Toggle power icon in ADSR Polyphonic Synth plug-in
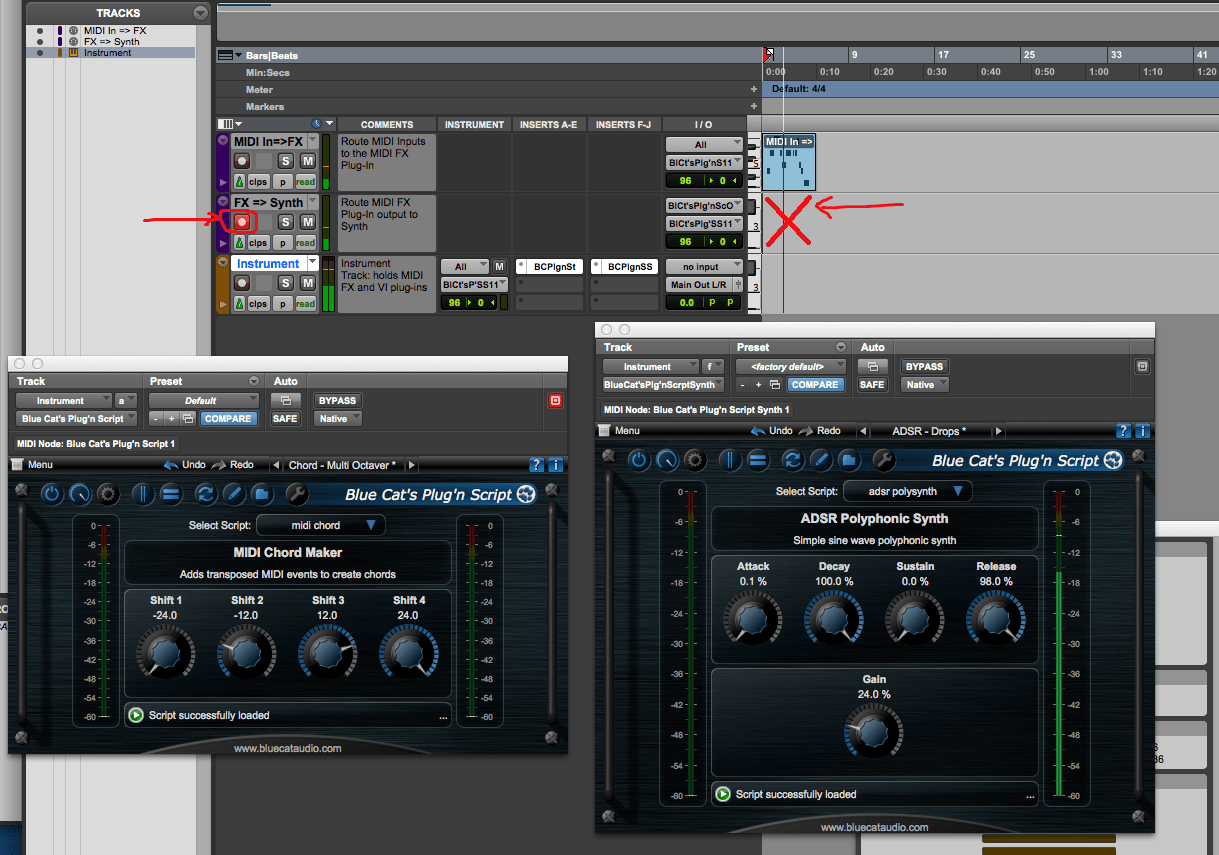Image resolution: width=1219 pixels, height=855 pixels. (x=639, y=459)
